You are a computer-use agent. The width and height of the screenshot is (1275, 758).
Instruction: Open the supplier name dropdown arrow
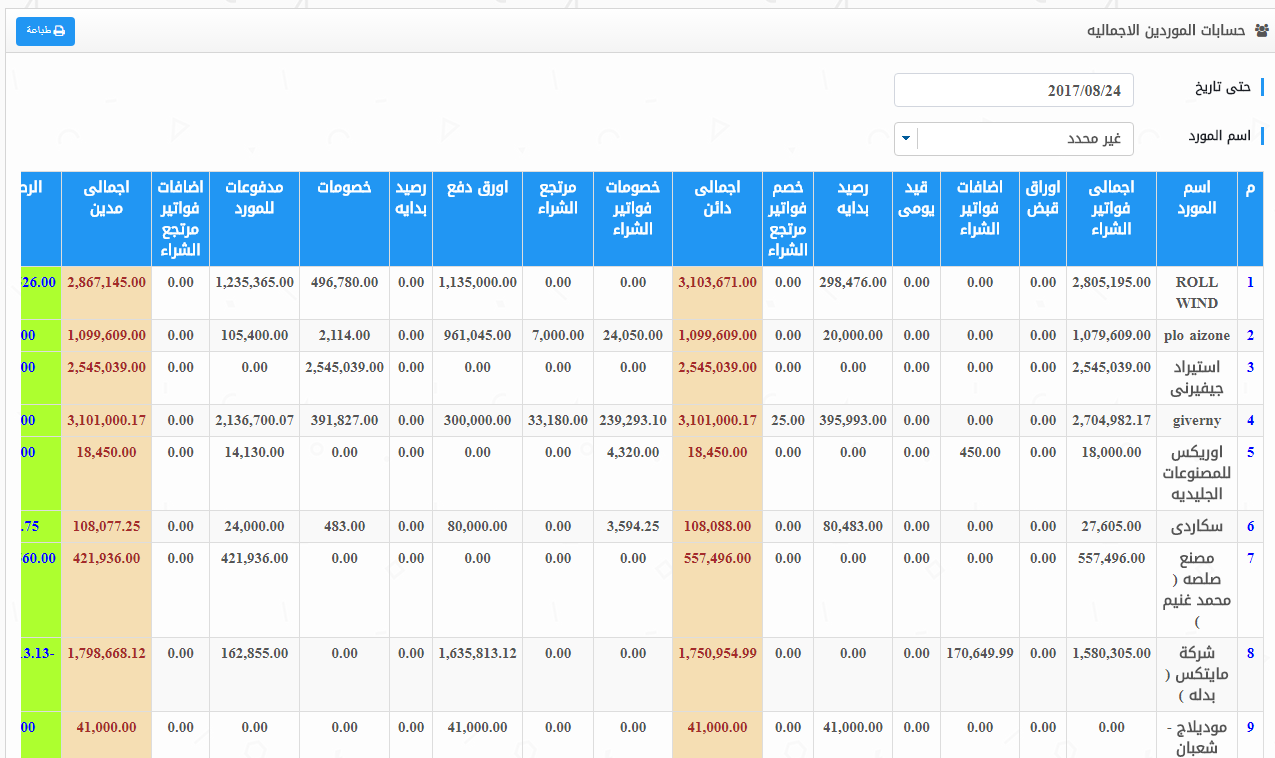pyautogui.click(x=906, y=138)
